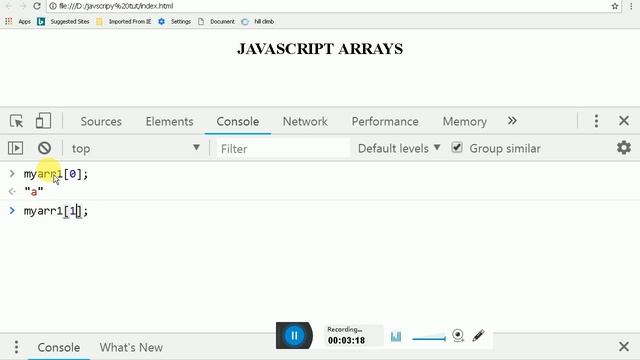Open console settings gear

click(624, 148)
